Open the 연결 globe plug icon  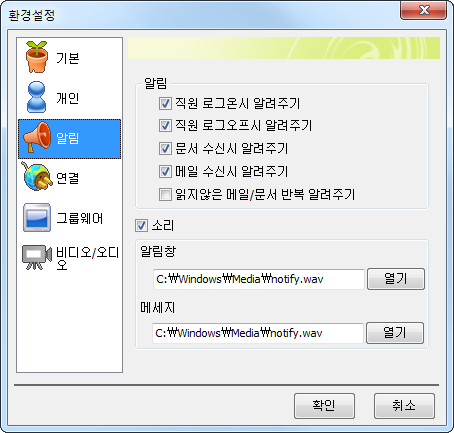pyautogui.click(x=37, y=177)
